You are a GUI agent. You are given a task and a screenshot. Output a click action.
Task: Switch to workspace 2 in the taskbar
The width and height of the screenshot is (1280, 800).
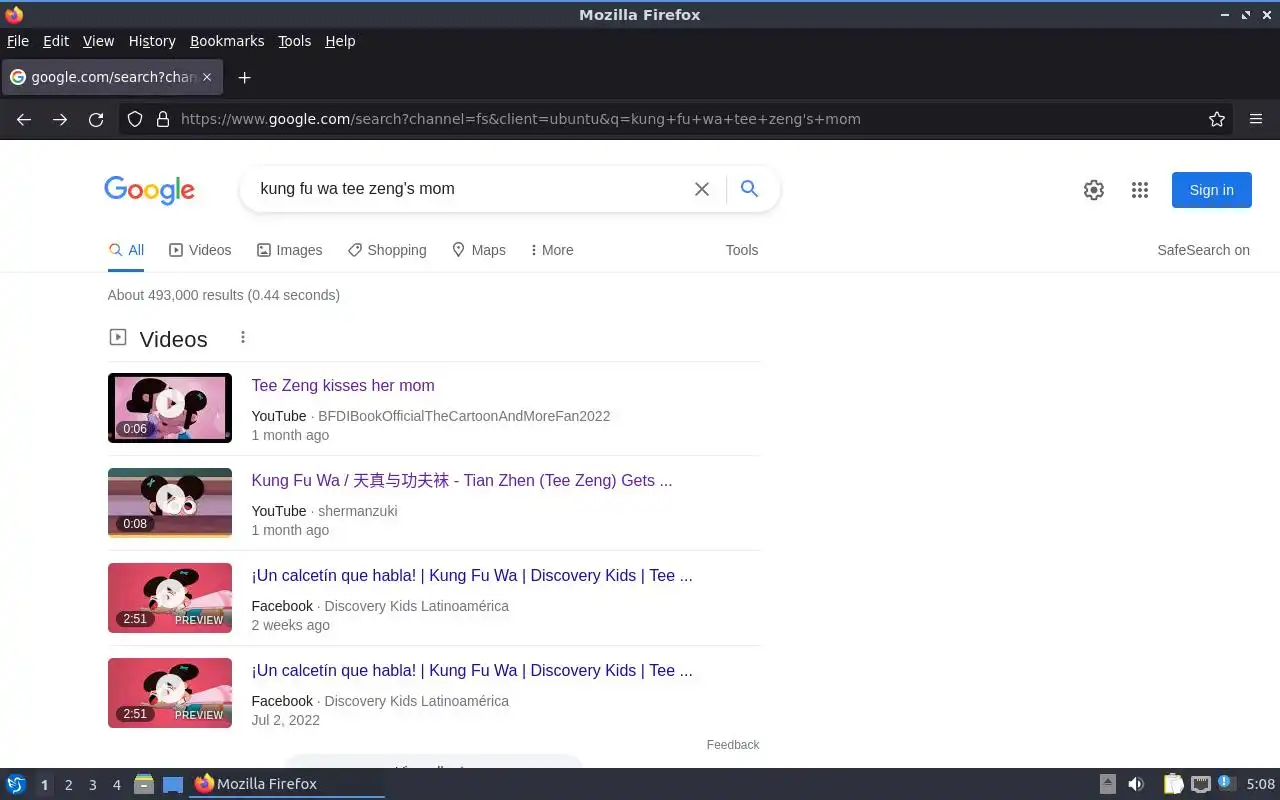click(x=68, y=785)
